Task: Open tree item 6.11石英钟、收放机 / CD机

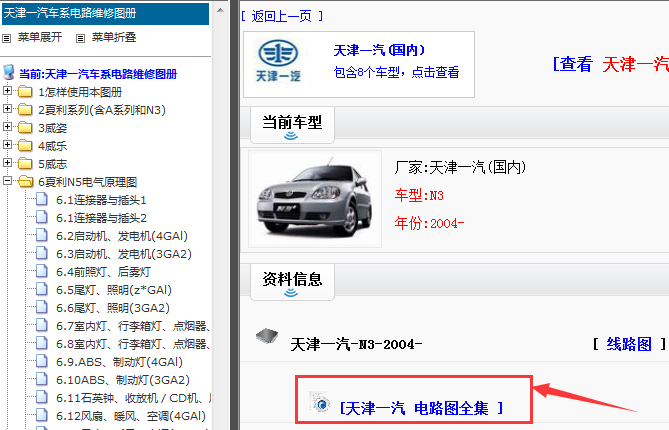Action: [x=133, y=398]
